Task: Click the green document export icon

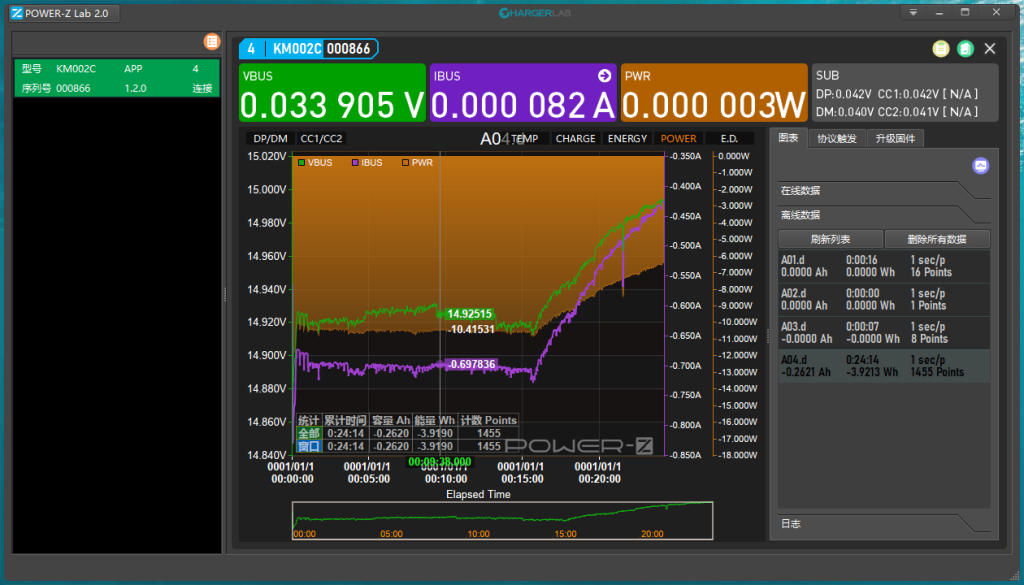Action: 965,49
